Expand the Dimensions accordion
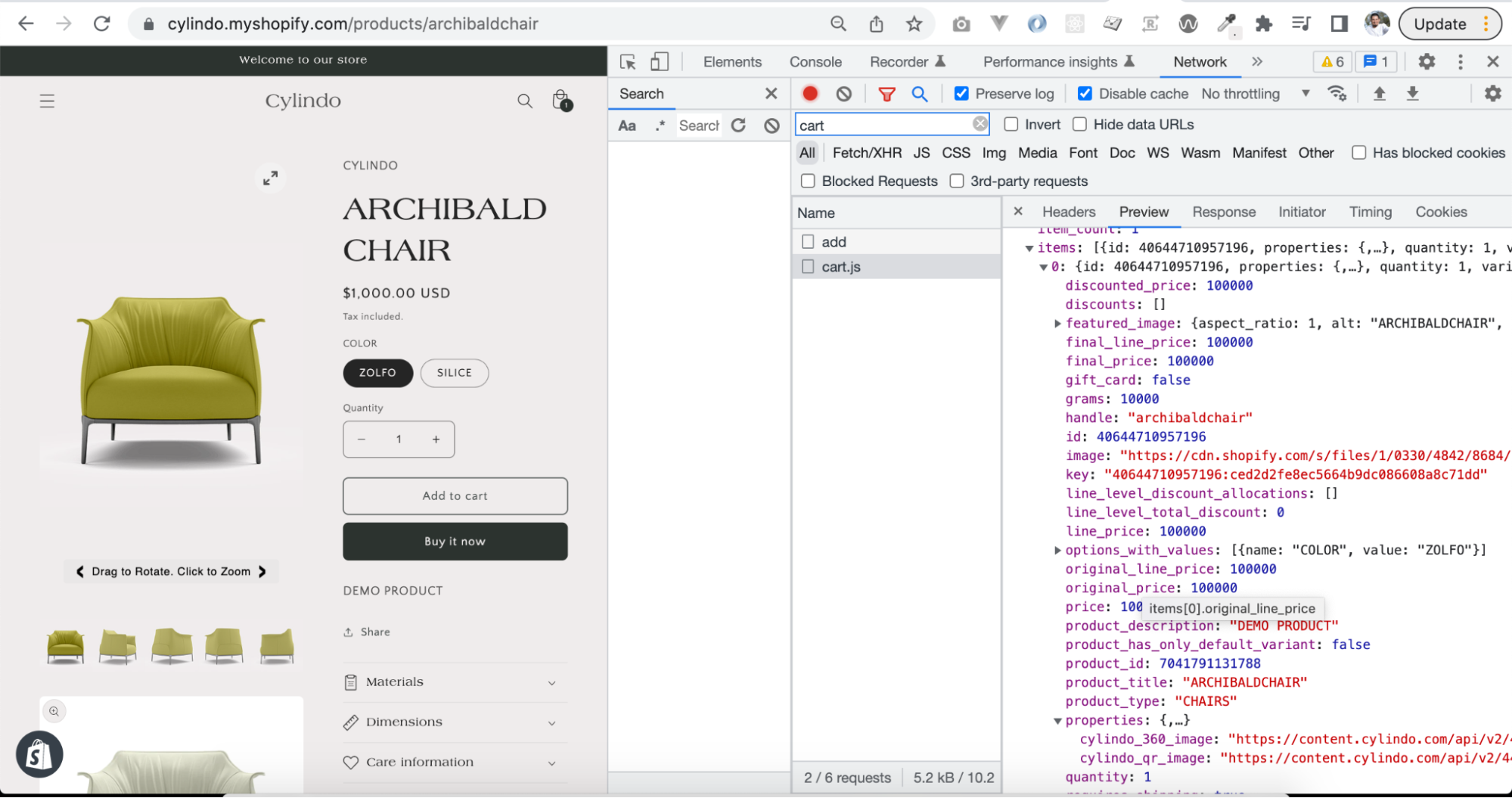The image size is (1512, 798). click(x=455, y=722)
